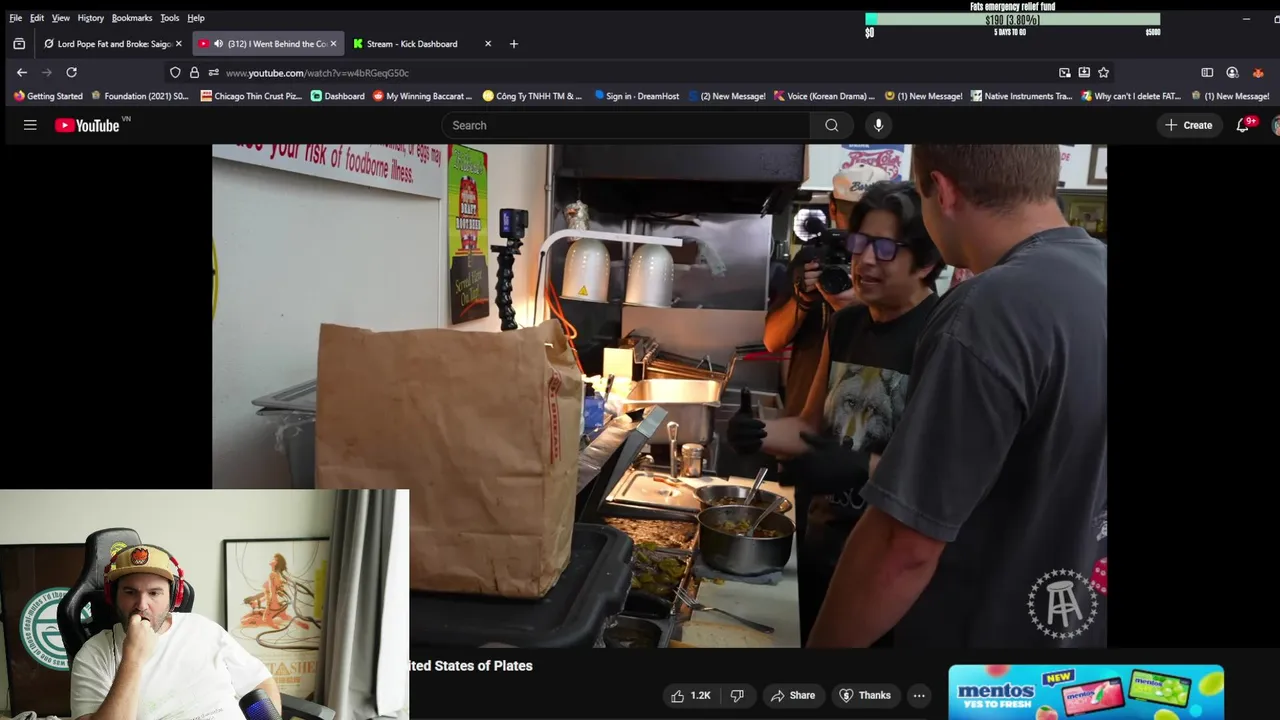
Task: Open the Công Ty TNHH TM bookmark
Action: tap(532, 96)
